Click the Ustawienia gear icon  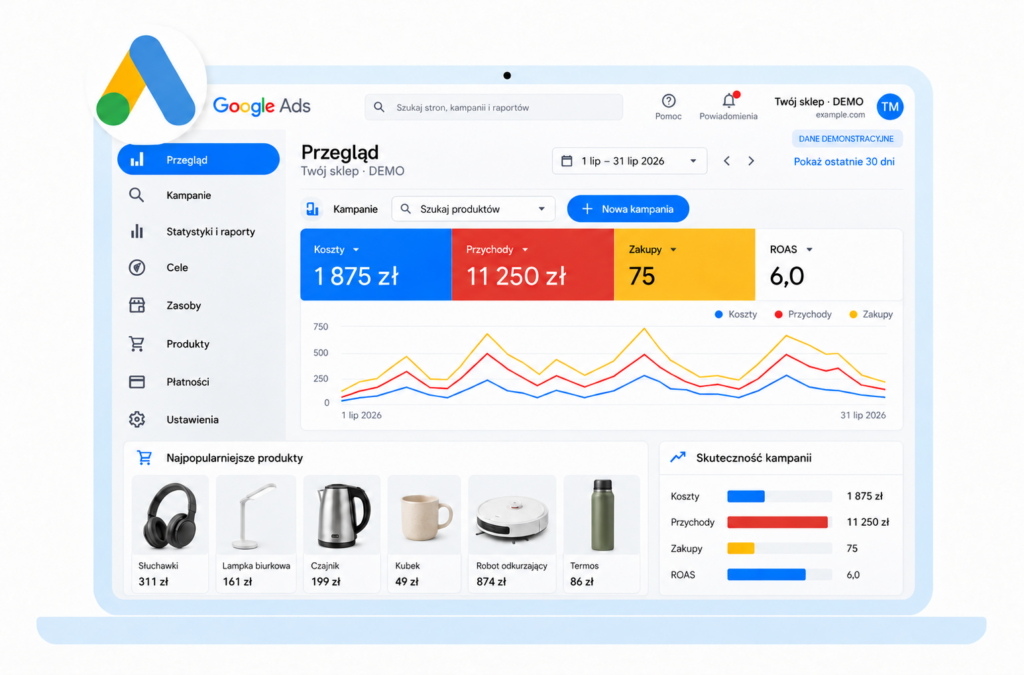coord(136,419)
